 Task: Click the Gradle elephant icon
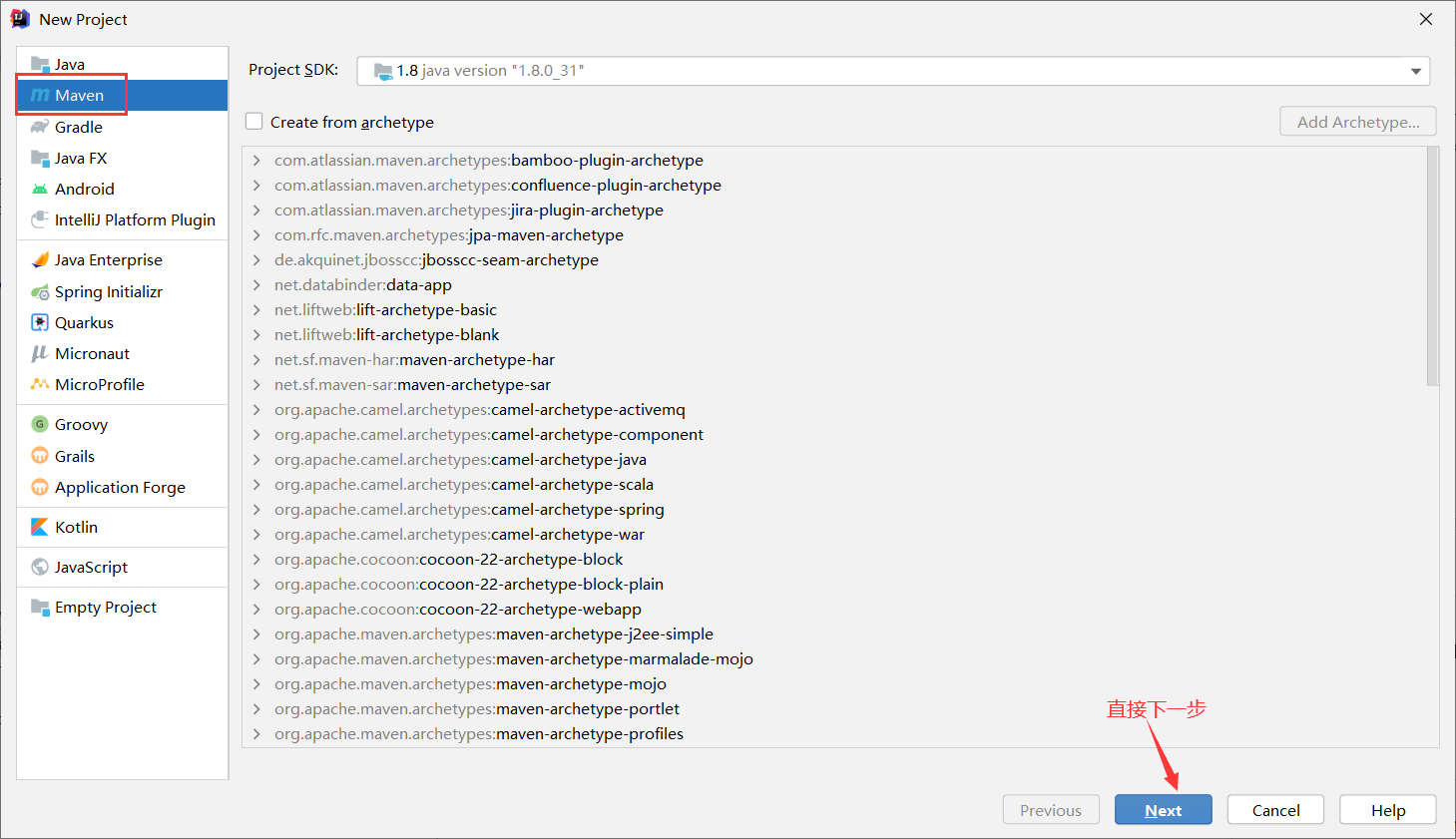pyautogui.click(x=40, y=127)
